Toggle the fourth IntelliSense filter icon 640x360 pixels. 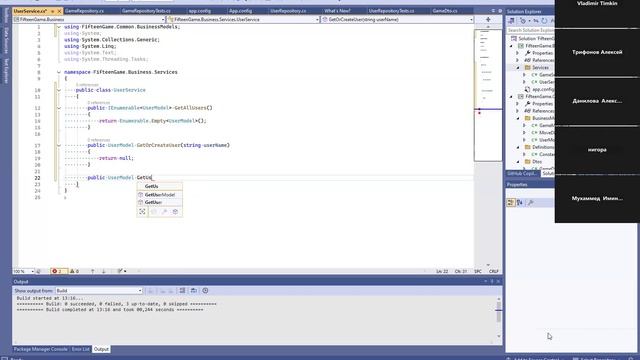click(176, 211)
